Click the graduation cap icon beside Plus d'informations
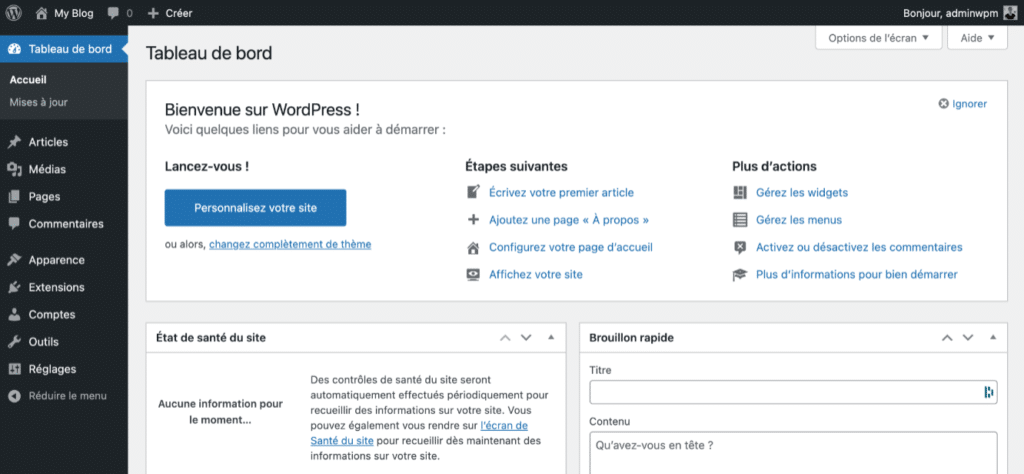 (x=740, y=275)
